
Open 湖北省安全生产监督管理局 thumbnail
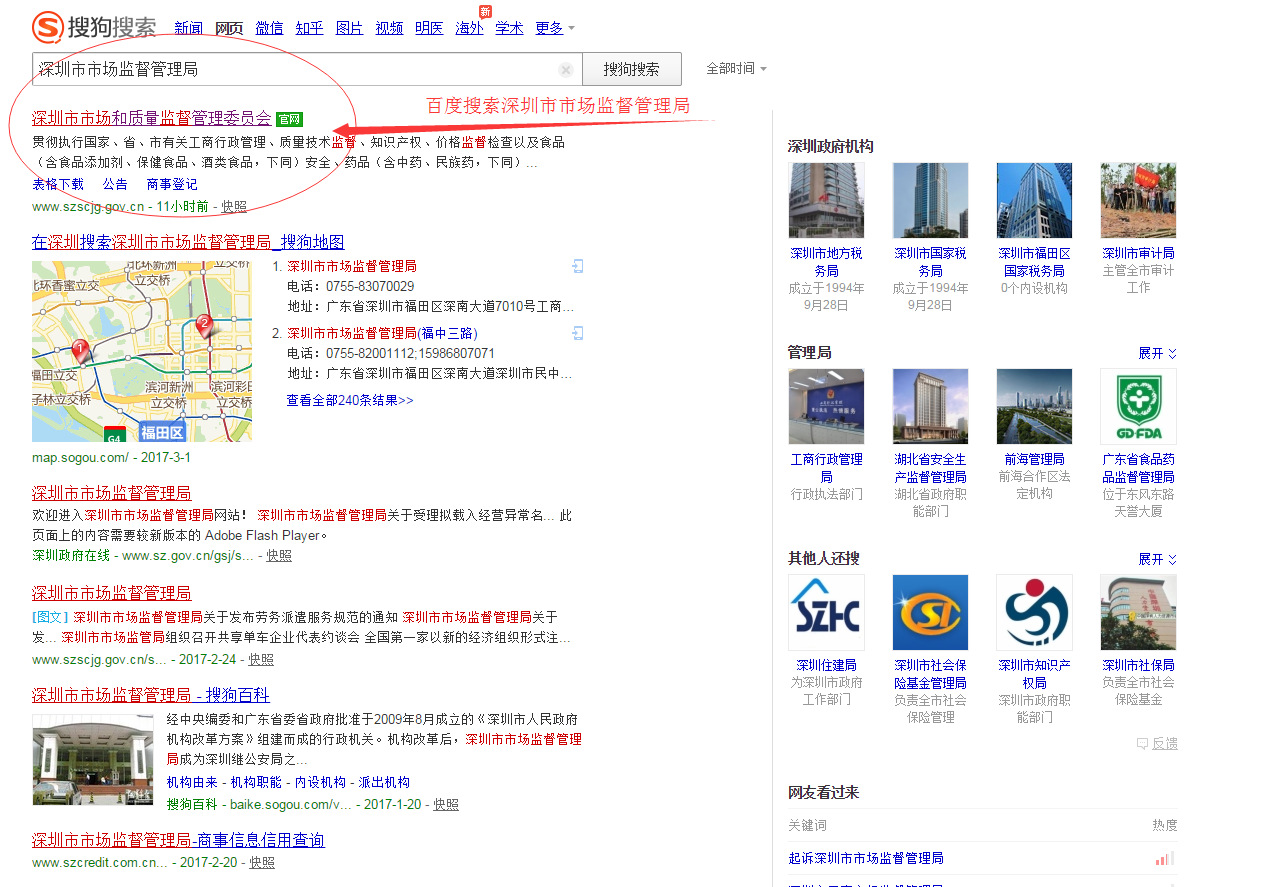click(x=930, y=406)
